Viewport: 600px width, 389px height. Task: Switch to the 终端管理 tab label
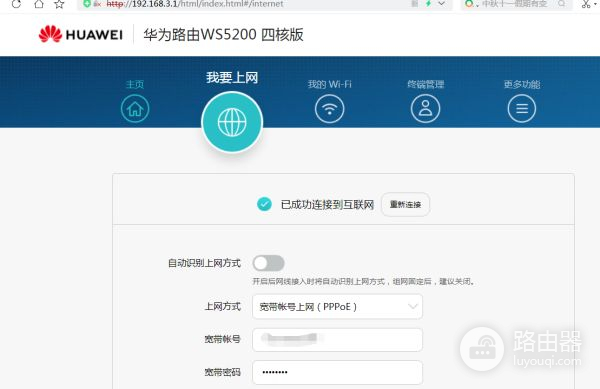(426, 84)
